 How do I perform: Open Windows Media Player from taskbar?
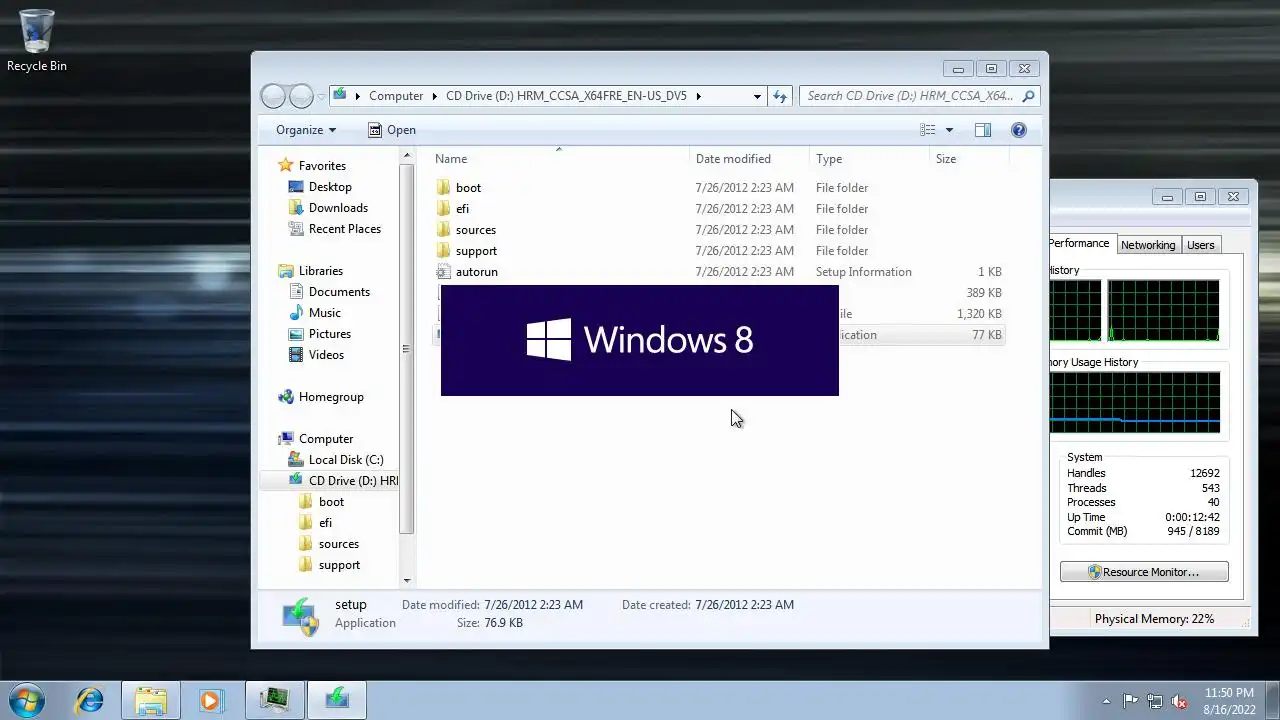click(x=211, y=700)
